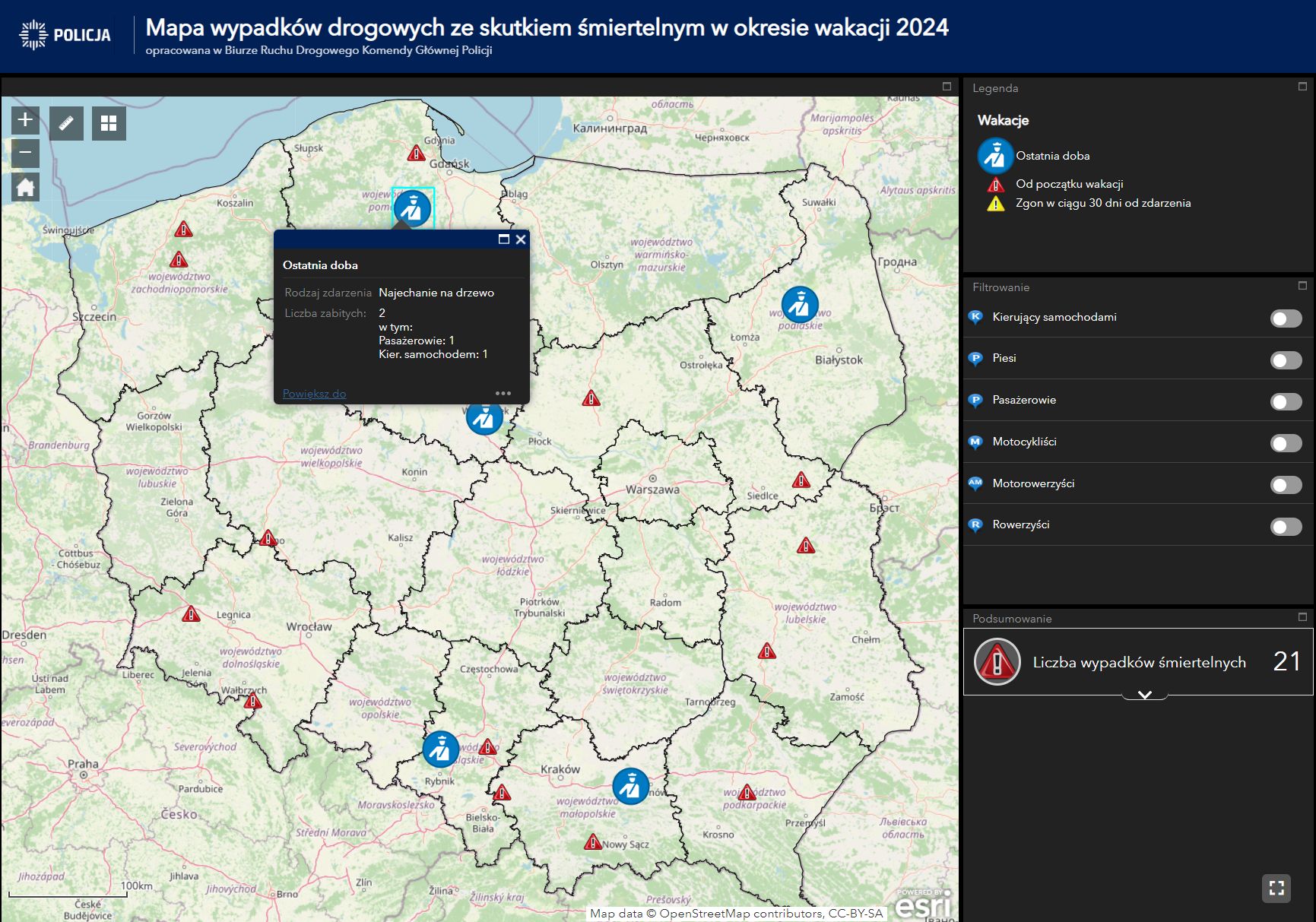Turn on the Rowerzyści filter
The width and height of the screenshot is (1316, 922).
click(x=1286, y=527)
